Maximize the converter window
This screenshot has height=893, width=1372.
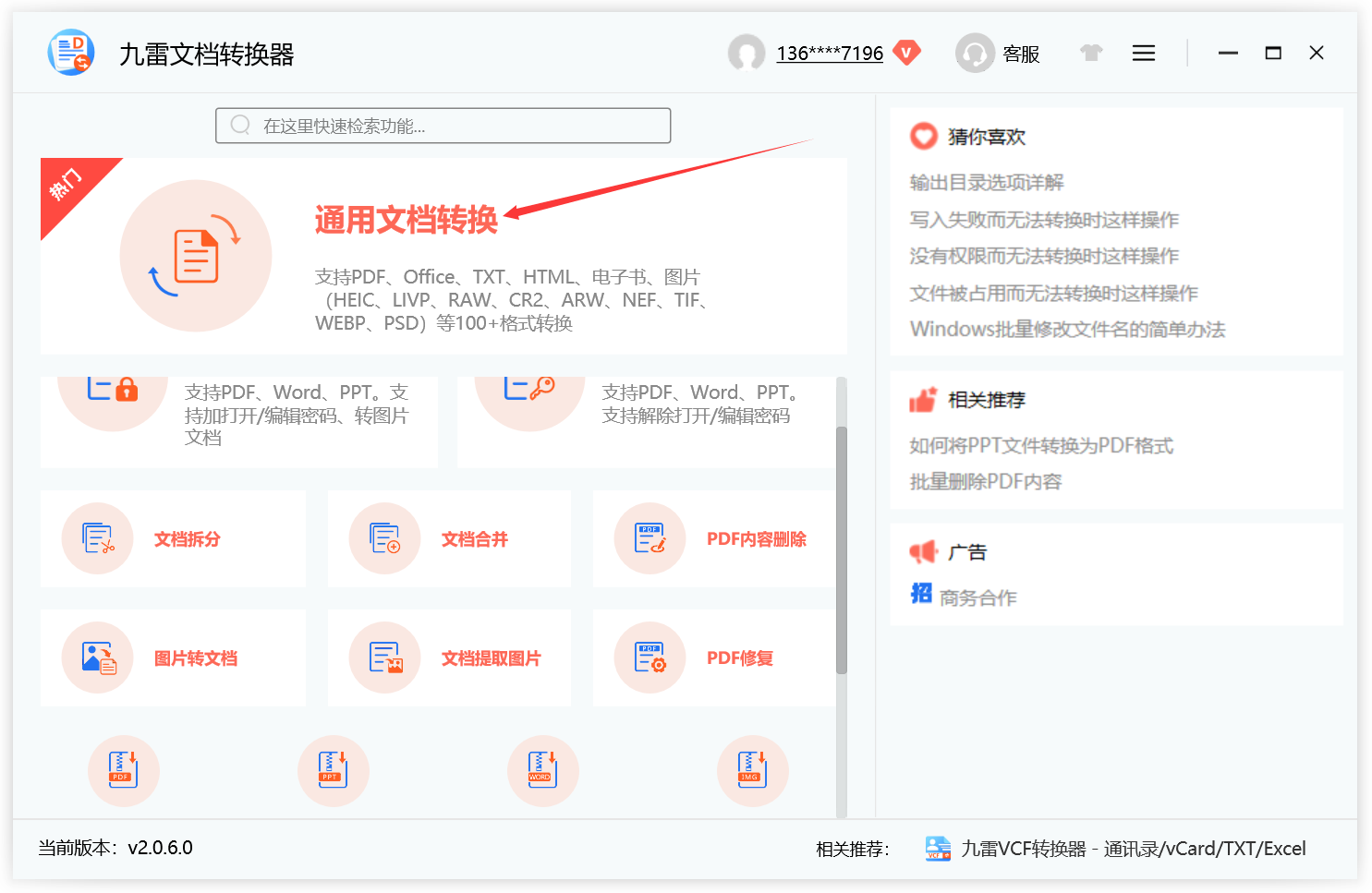click(1273, 54)
